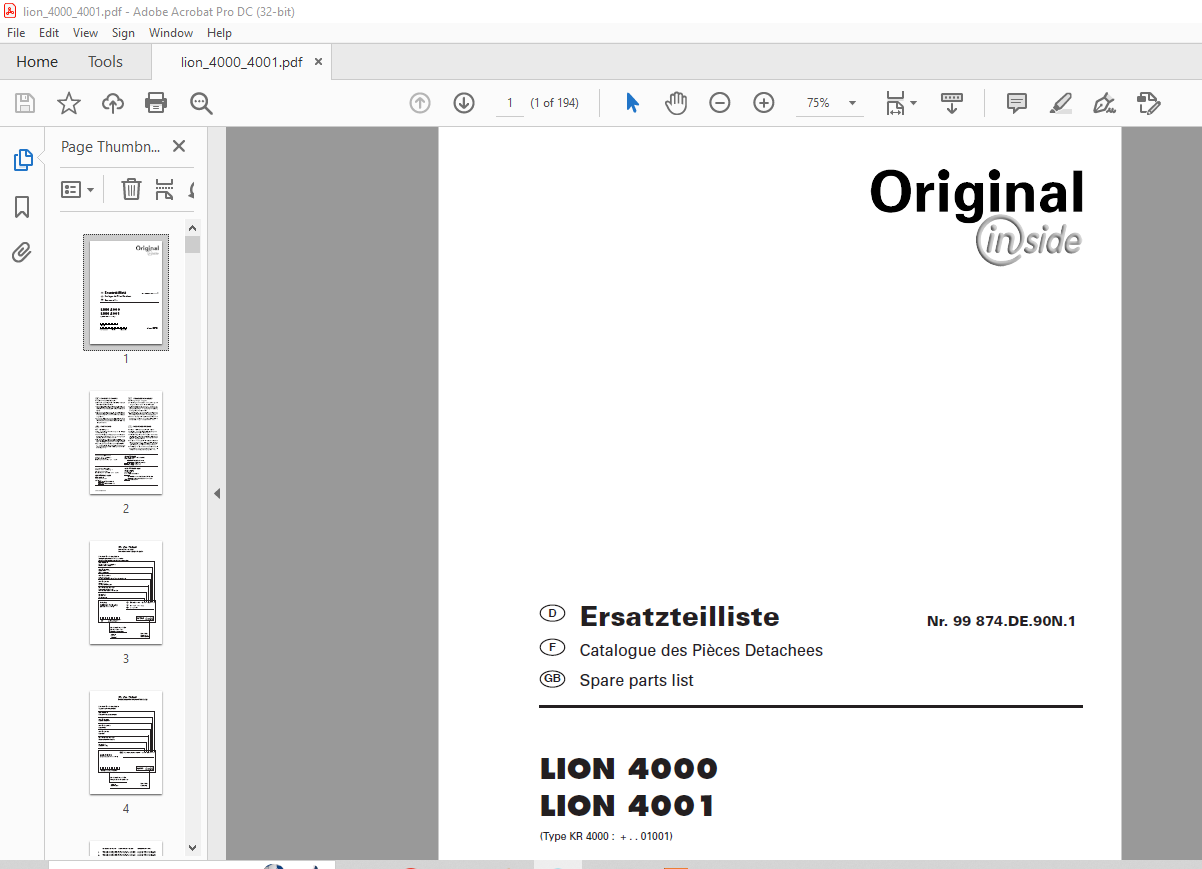Open the Window menu
This screenshot has height=869, width=1202.
(171, 33)
